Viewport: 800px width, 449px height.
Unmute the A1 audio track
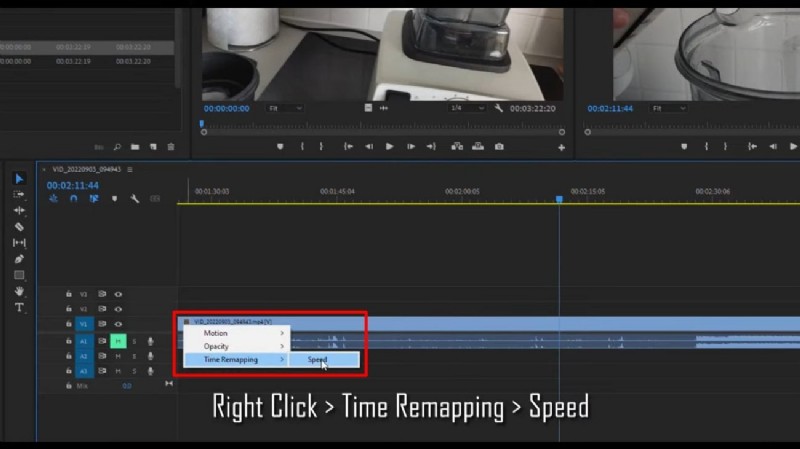pos(118,341)
